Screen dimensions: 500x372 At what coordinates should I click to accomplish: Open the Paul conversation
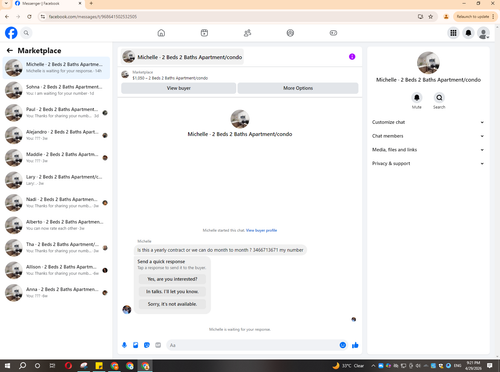56,113
